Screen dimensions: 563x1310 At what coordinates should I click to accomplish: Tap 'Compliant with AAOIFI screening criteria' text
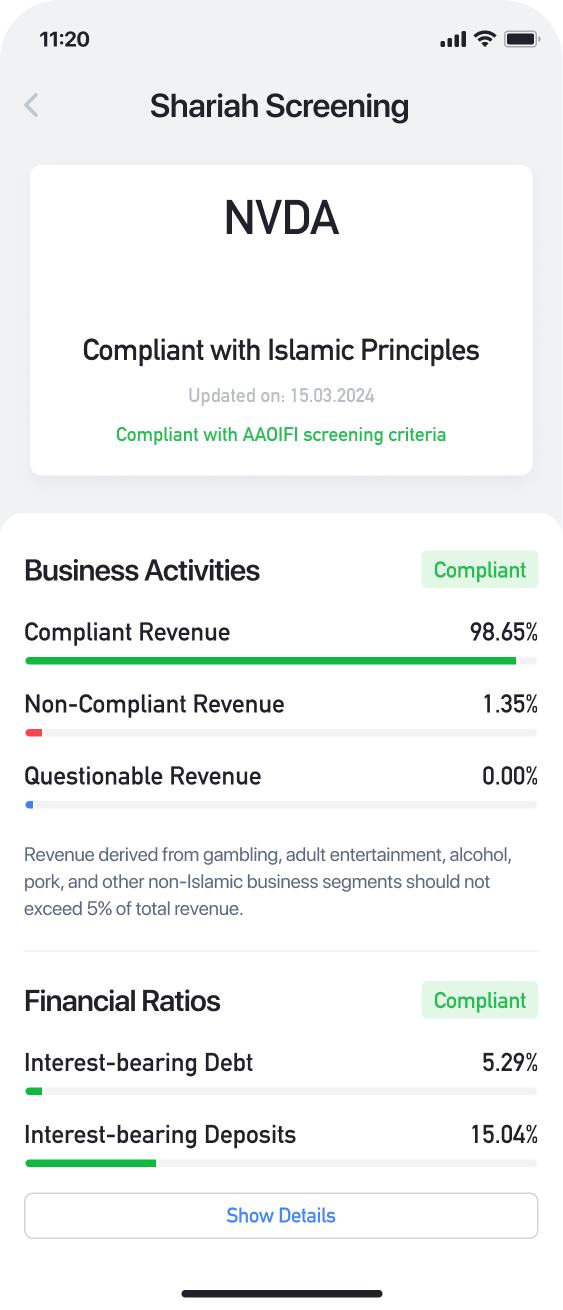pyautogui.click(x=281, y=435)
